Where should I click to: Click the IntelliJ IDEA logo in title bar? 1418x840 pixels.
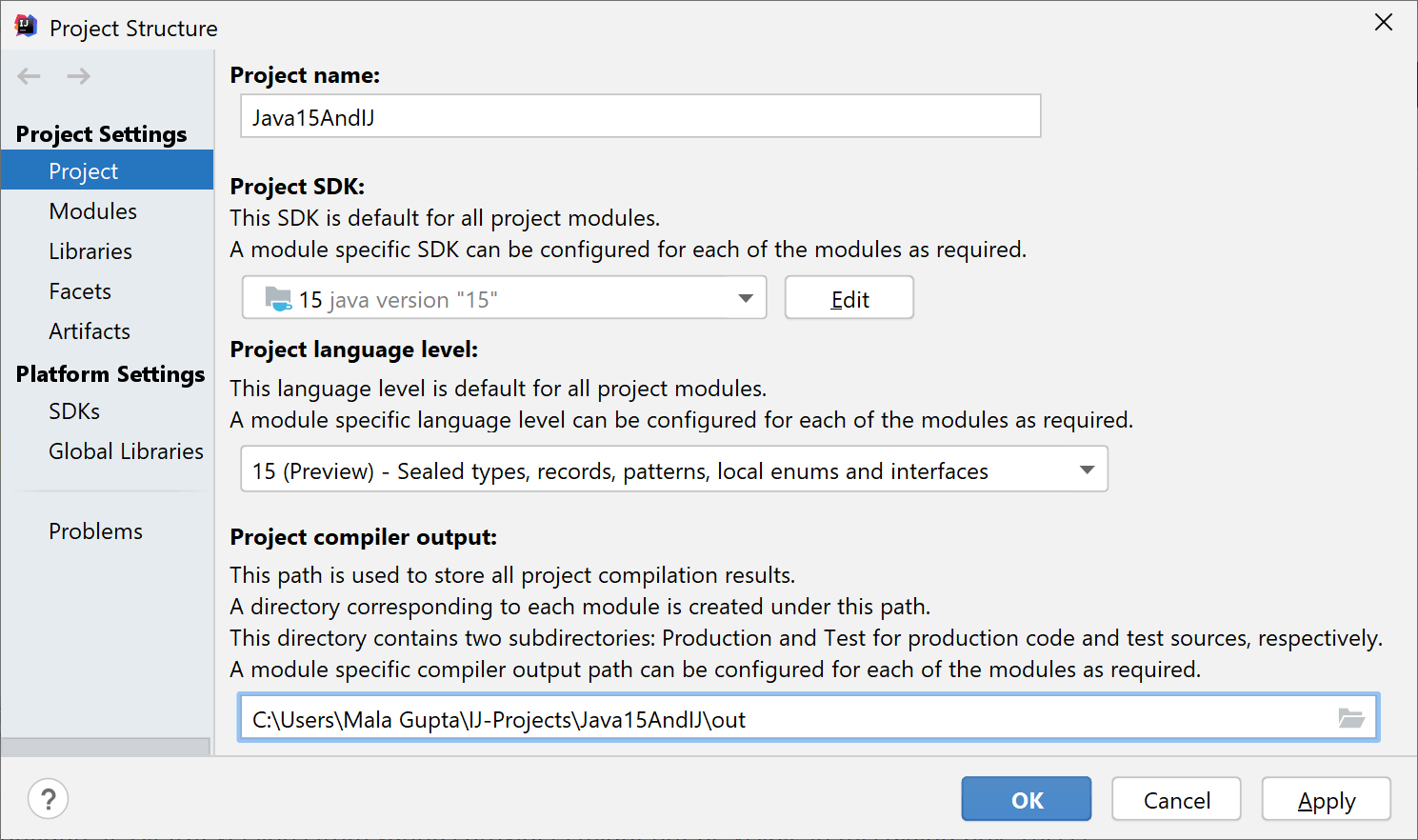coord(24,26)
